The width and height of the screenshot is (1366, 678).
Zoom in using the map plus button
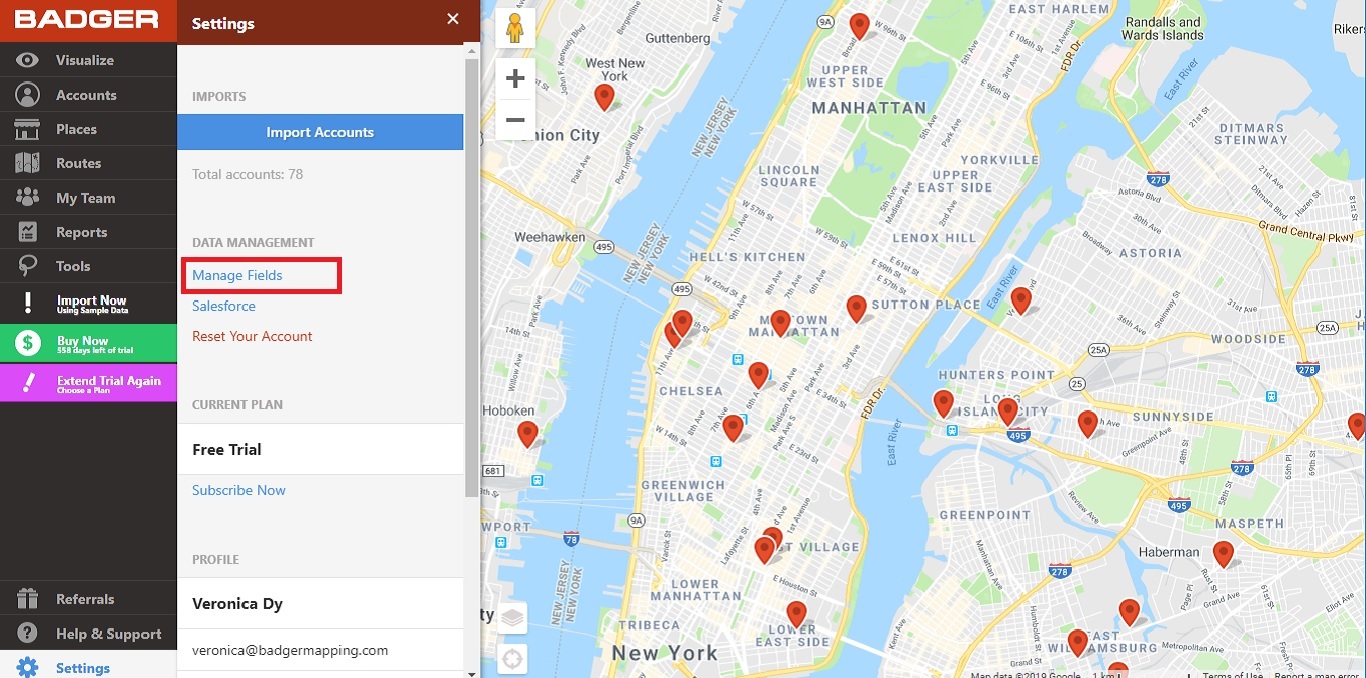pyautogui.click(x=514, y=78)
